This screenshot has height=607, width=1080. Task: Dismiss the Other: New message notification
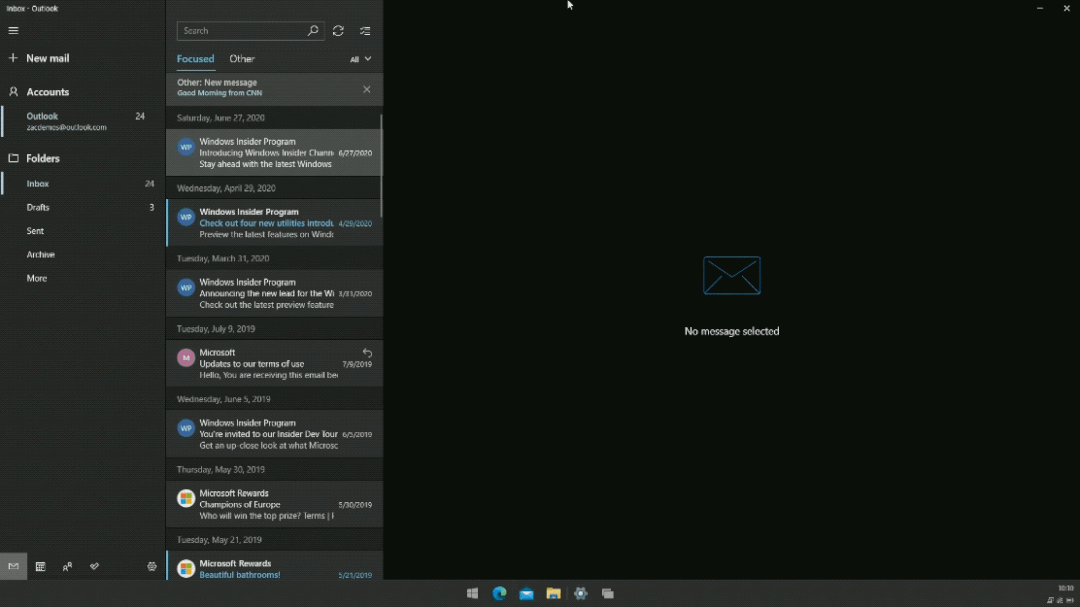(x=366, y=89)
